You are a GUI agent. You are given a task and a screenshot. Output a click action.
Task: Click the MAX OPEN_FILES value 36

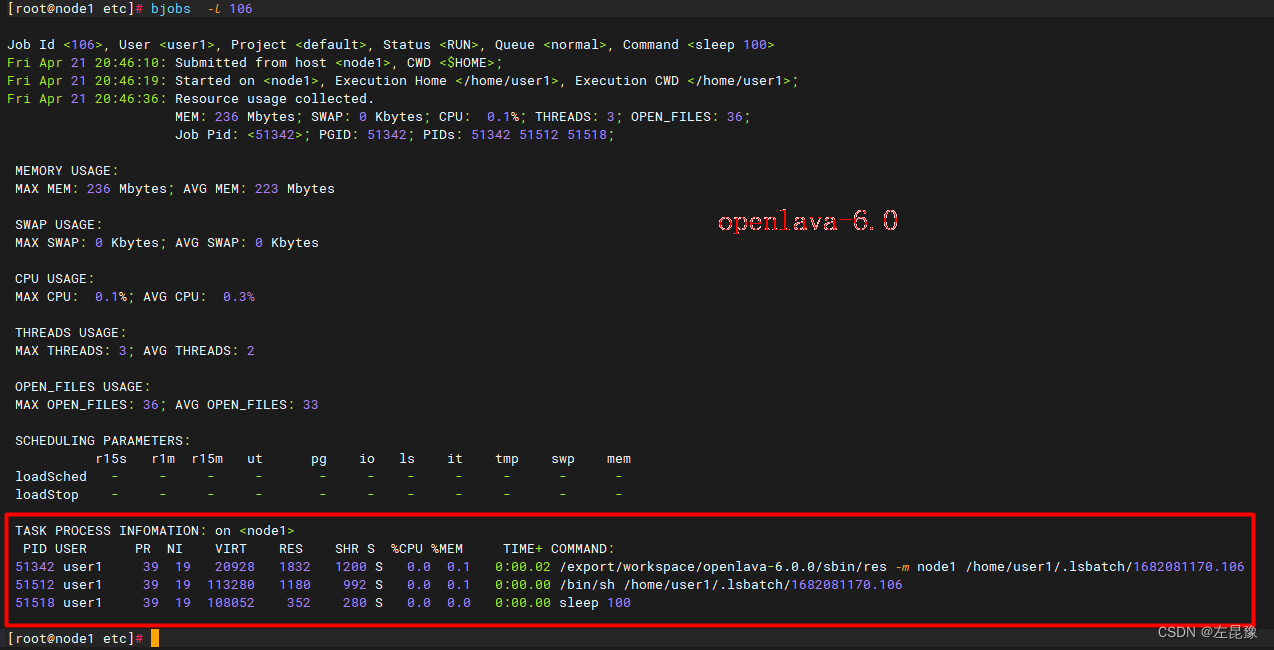click(x=151, y=404)
